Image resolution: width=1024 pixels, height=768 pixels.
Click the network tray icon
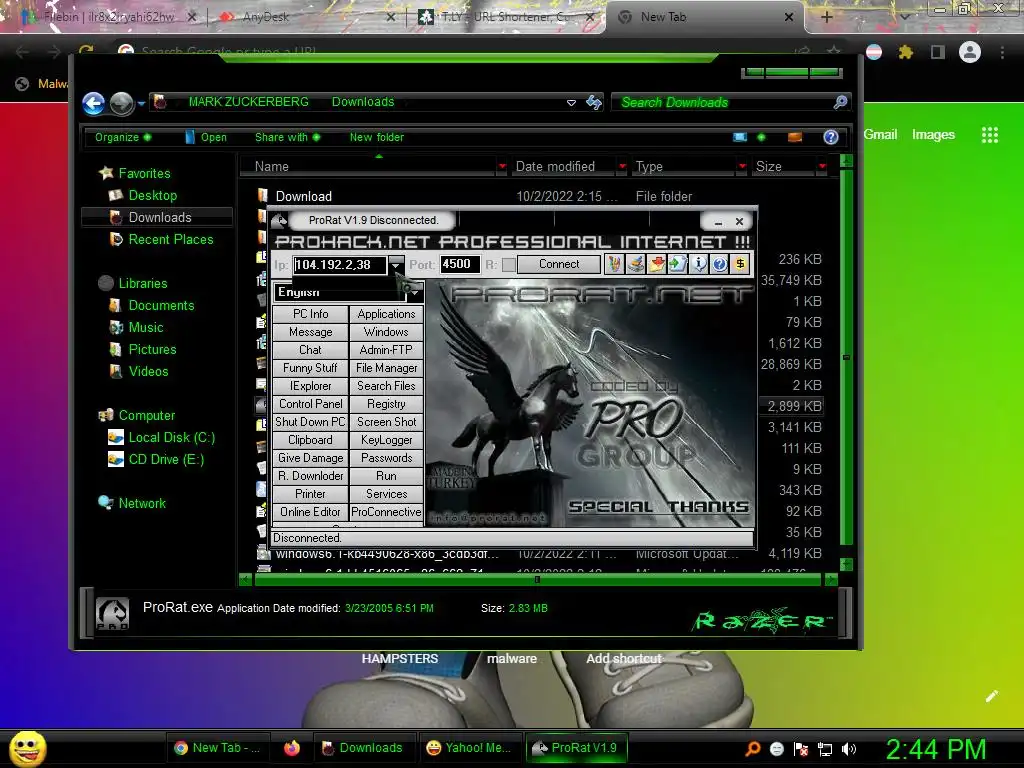(x=825, y=749)
